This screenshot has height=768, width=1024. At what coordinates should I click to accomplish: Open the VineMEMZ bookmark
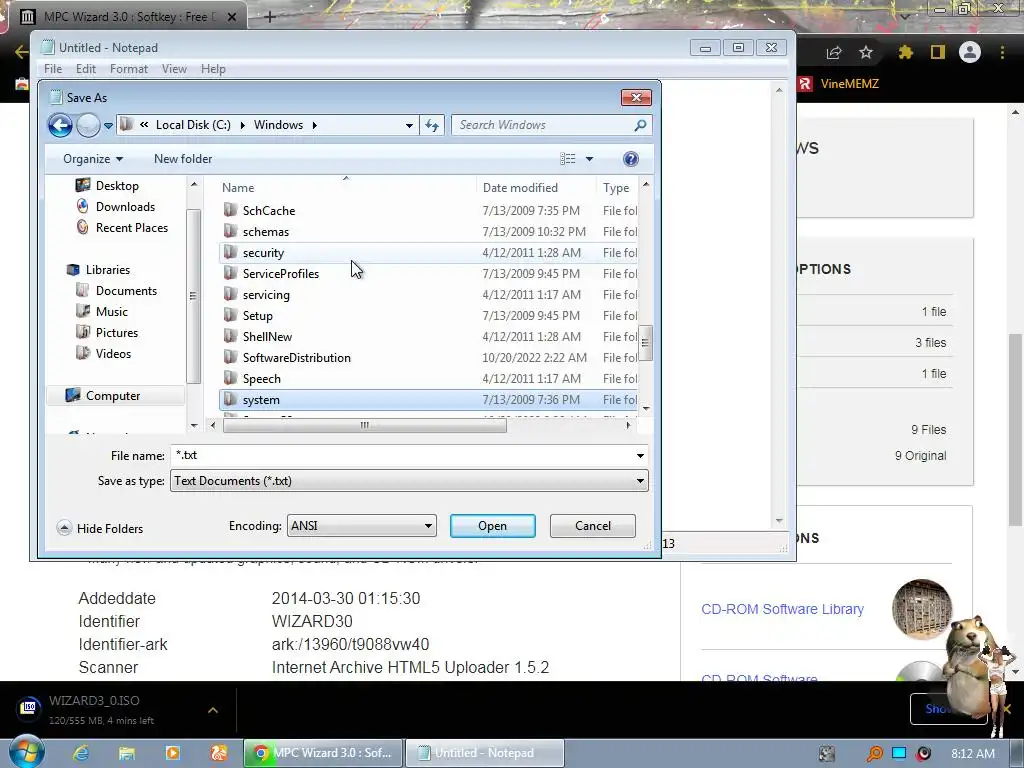840,84
